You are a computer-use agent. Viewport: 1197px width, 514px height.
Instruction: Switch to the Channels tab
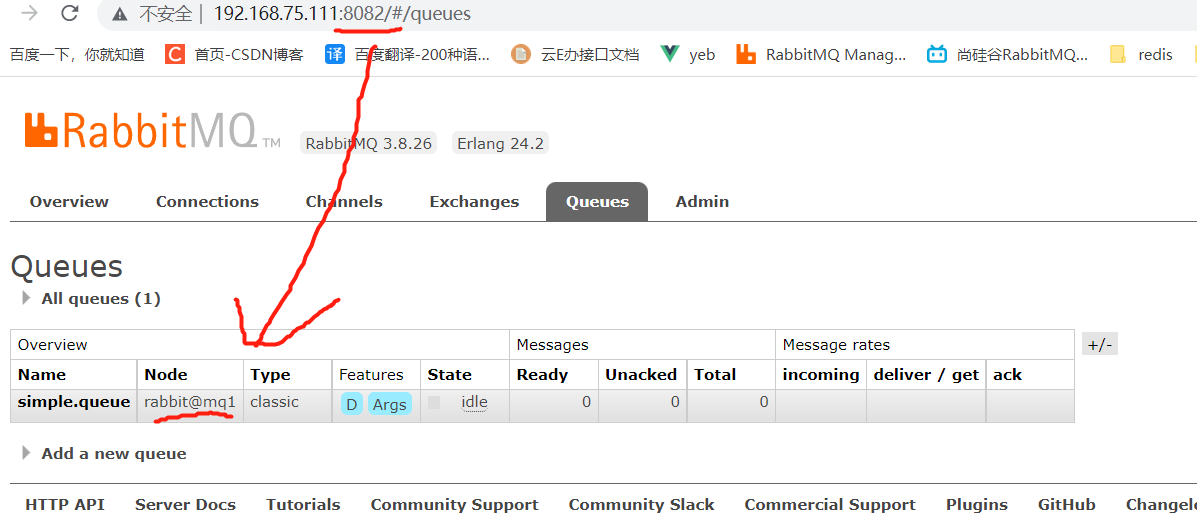point(344,202)
